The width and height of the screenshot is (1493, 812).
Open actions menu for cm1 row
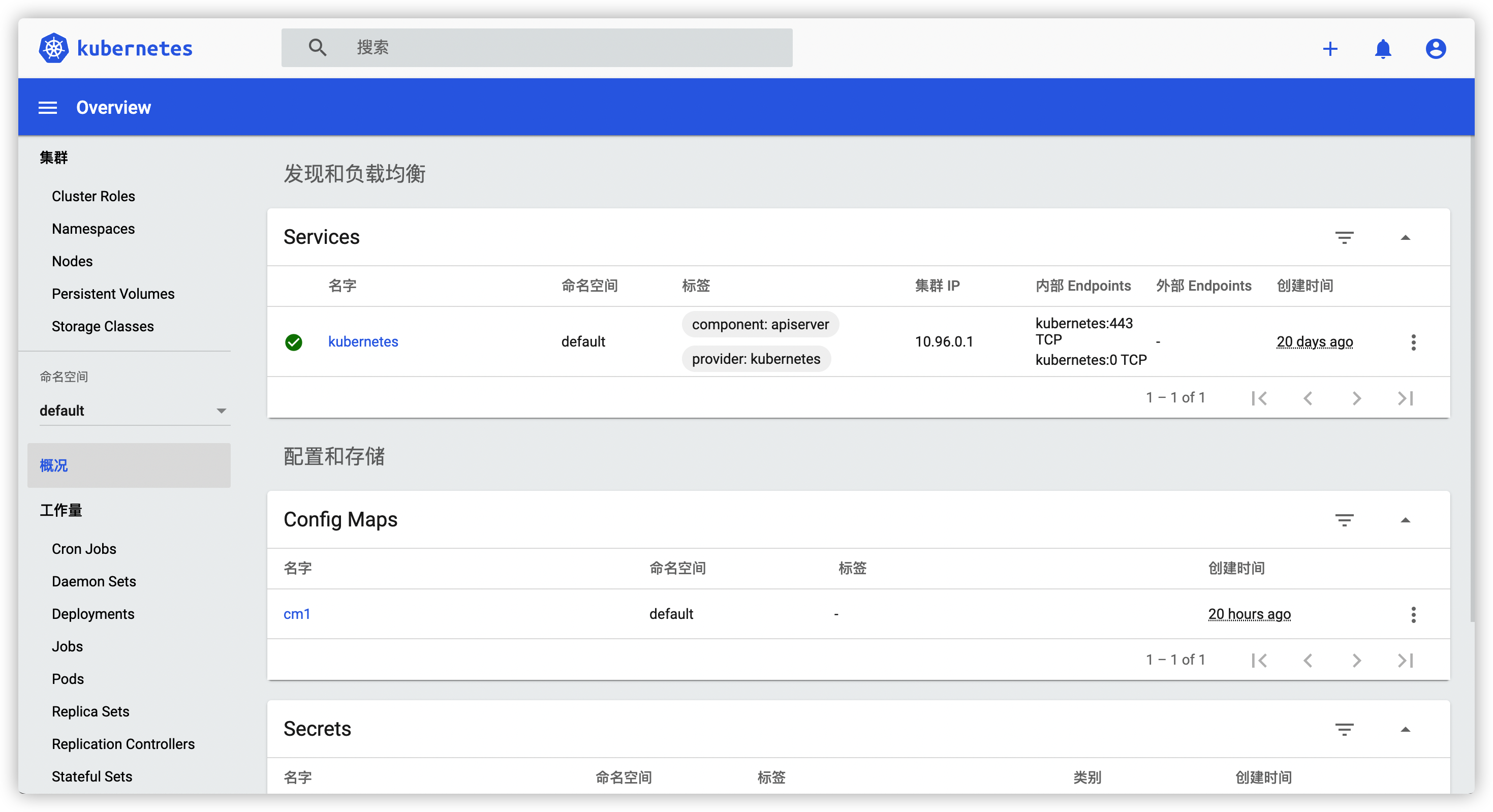(x=1414, y=614)
